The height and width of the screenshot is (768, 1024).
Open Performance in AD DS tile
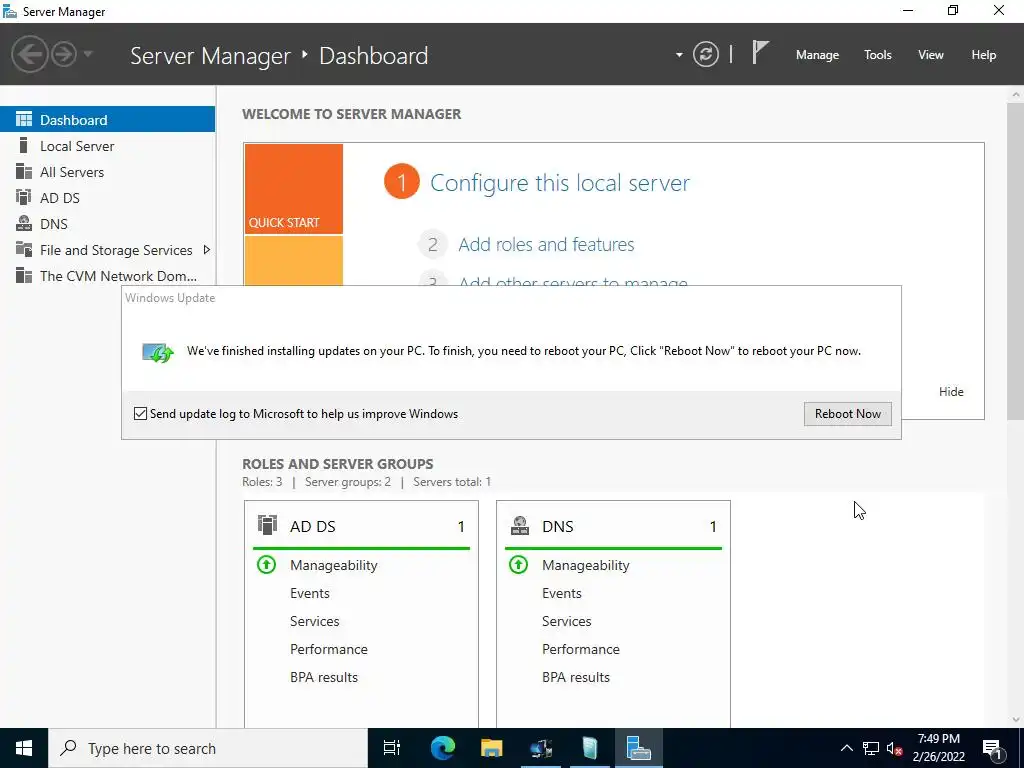tap(328, 649)
